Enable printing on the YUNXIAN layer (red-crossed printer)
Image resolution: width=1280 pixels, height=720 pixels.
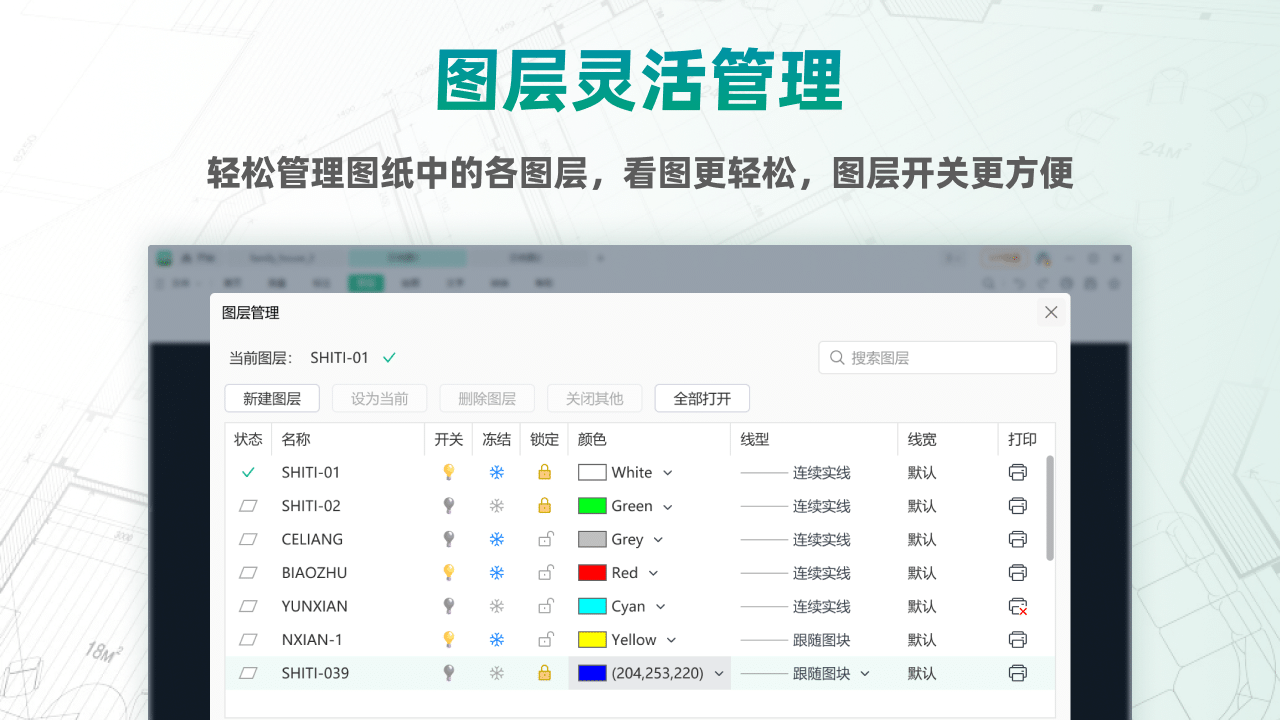[x=1017, y=606]
